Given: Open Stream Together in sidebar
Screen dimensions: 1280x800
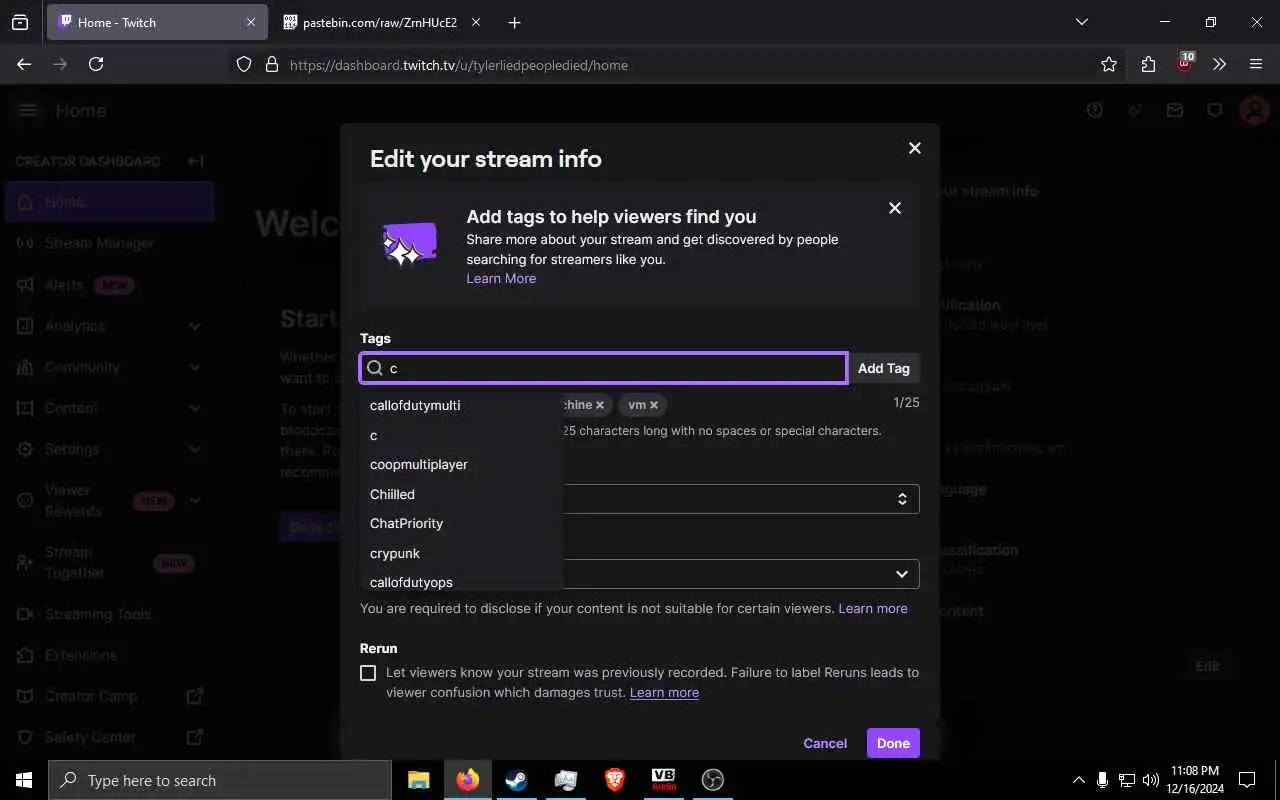Looking at the screenshot, I should [108, 563].
